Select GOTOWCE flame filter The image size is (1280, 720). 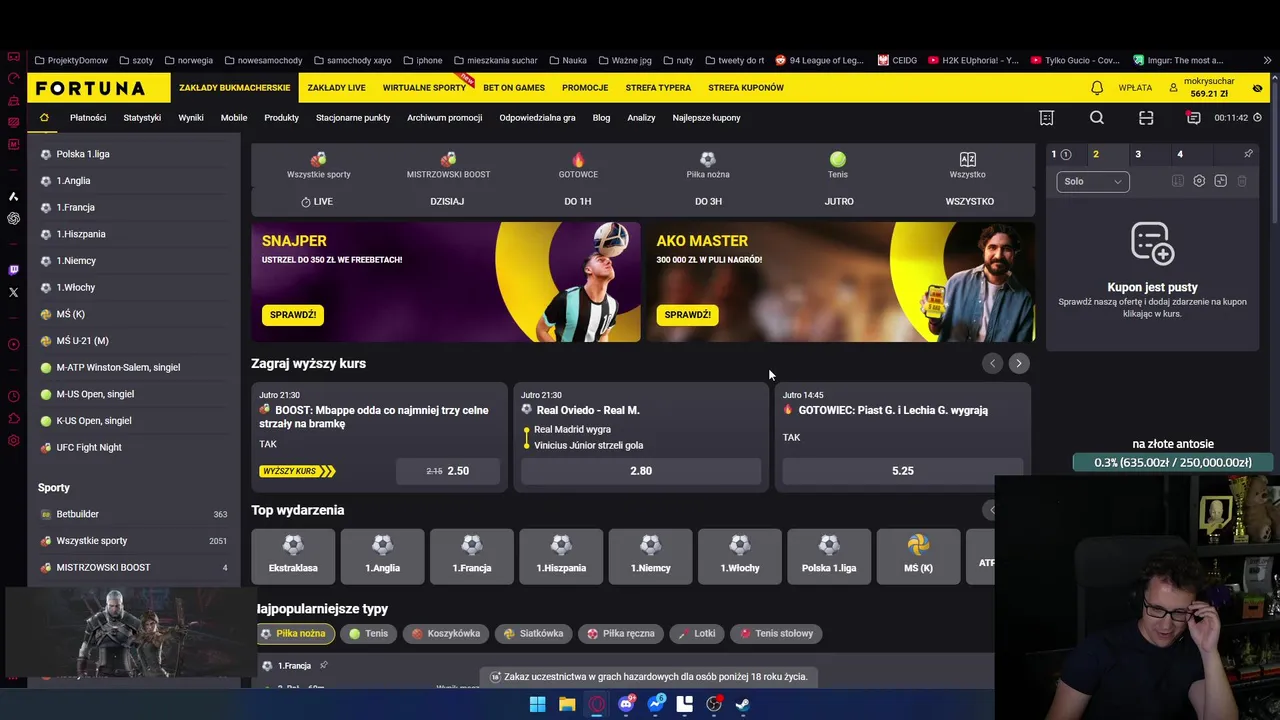coord(578,165)
